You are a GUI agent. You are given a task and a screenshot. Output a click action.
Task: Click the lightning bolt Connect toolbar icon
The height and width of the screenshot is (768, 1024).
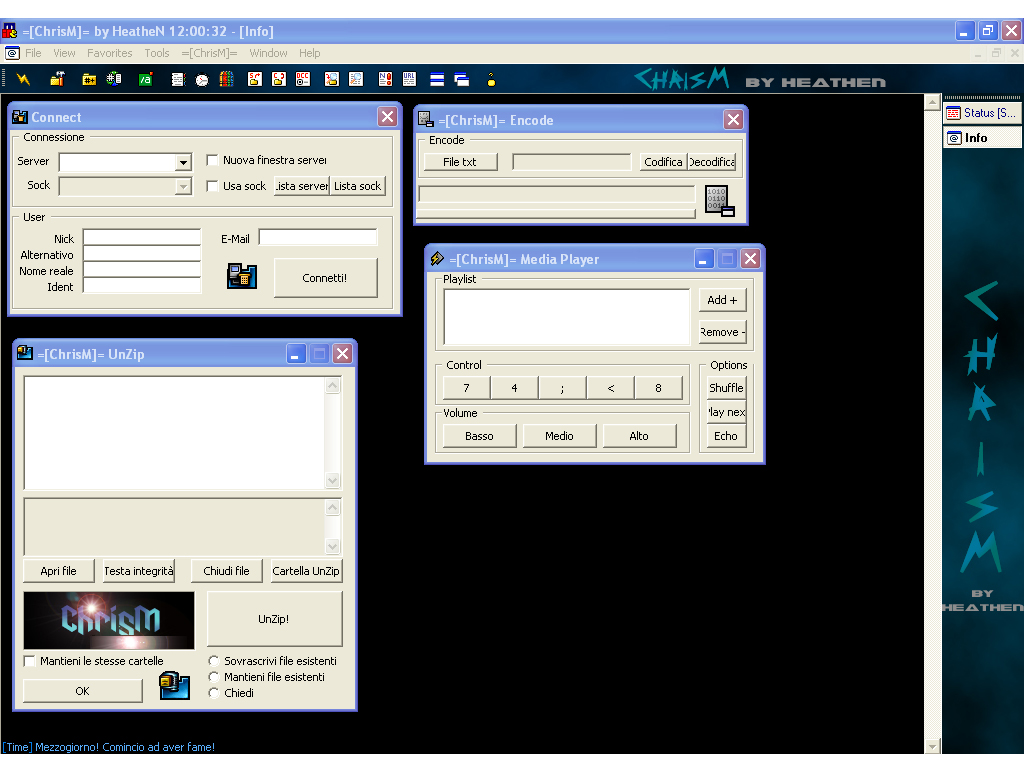pos(23,79)
